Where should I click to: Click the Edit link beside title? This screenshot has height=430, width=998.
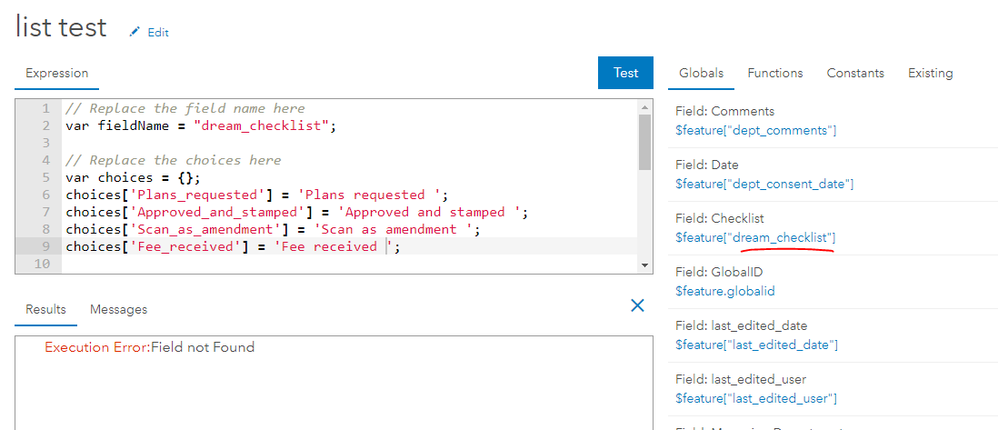[158, 32]
